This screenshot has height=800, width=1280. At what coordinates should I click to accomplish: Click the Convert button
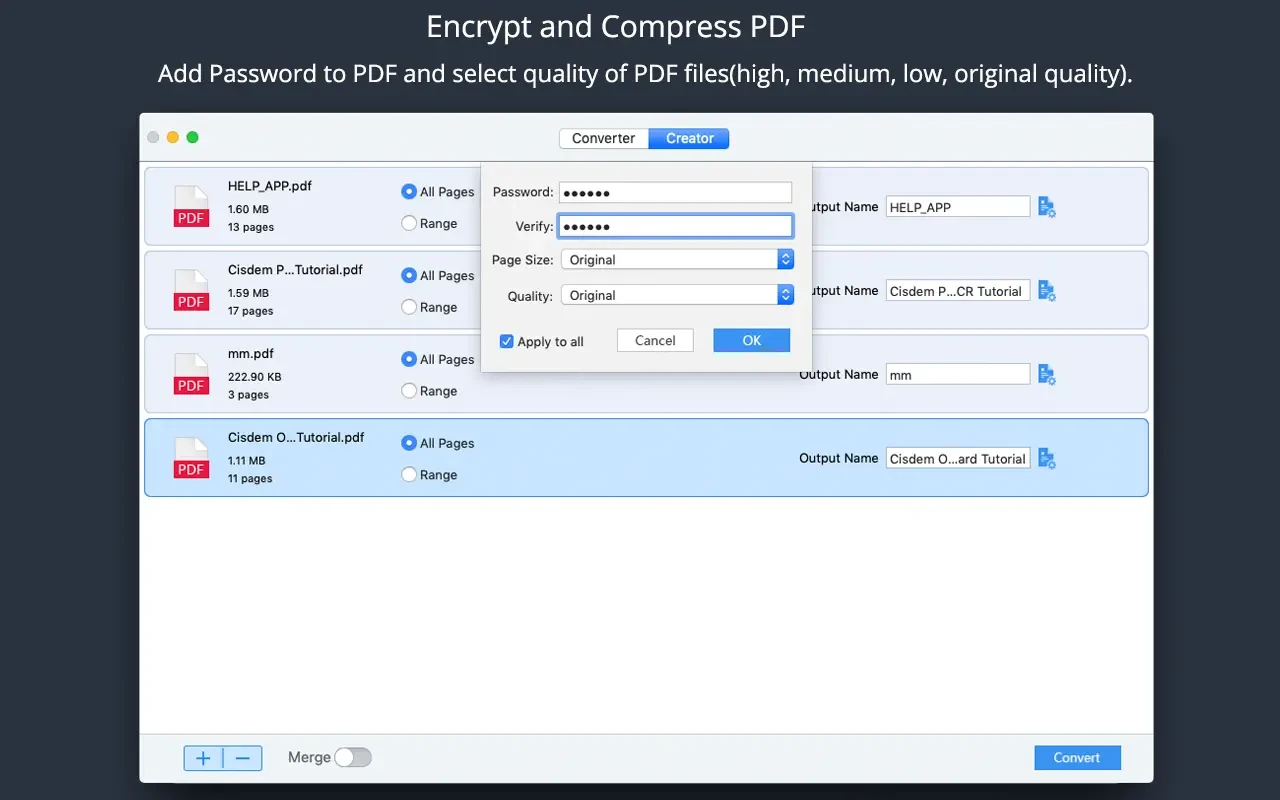(1077, 758)
